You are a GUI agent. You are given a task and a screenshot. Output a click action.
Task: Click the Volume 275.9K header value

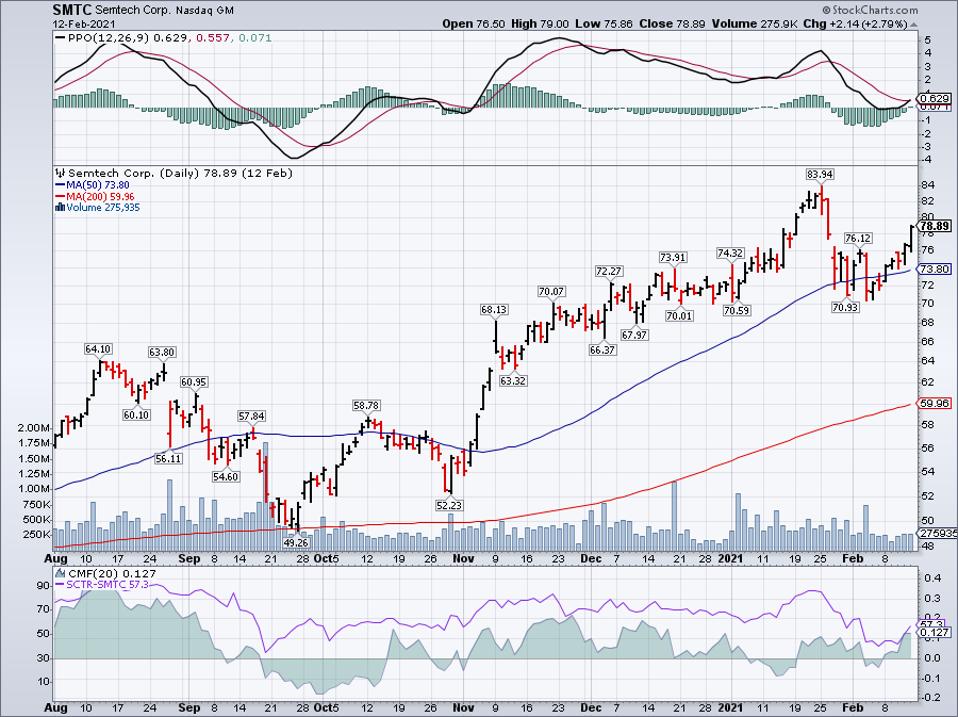click(x=755, y=24)
